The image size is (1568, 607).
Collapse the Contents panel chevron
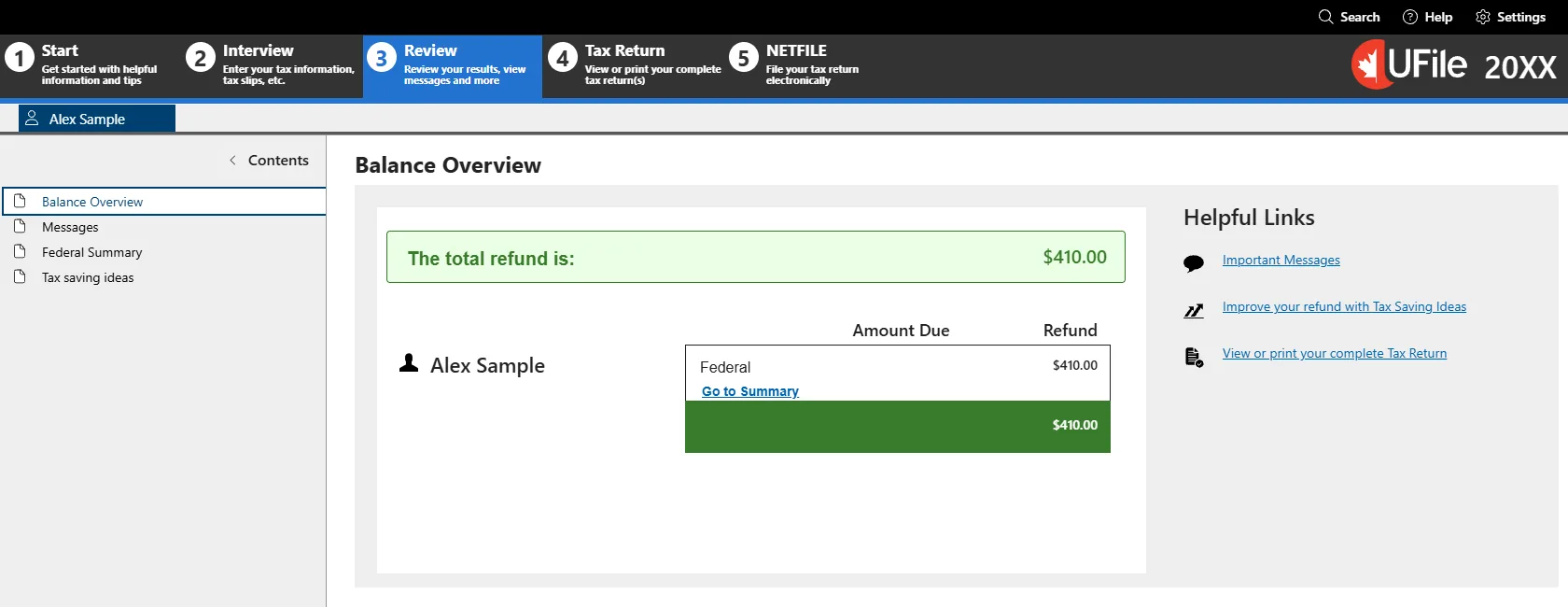[232, 161]
